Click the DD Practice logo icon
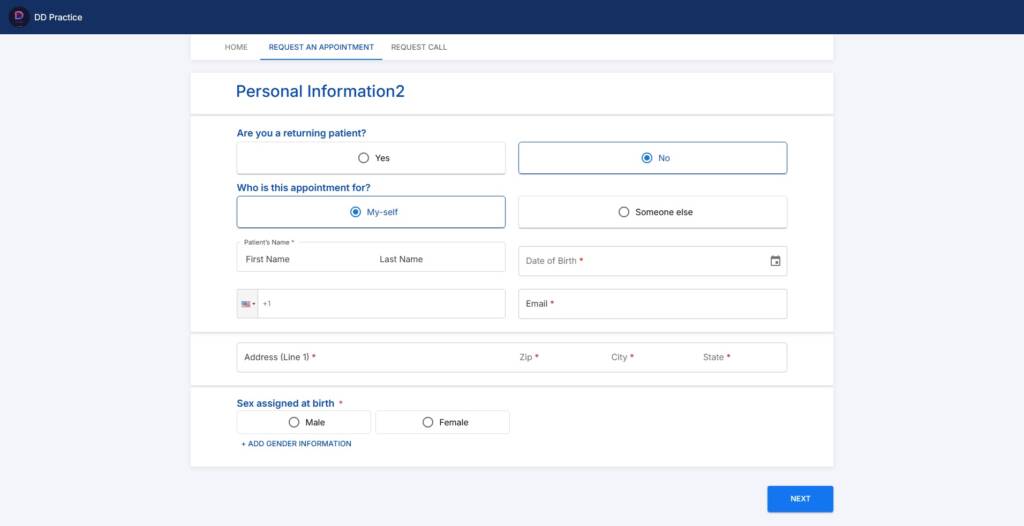The width and height of the screenshot is (1024, 526). tap(18, 17)
